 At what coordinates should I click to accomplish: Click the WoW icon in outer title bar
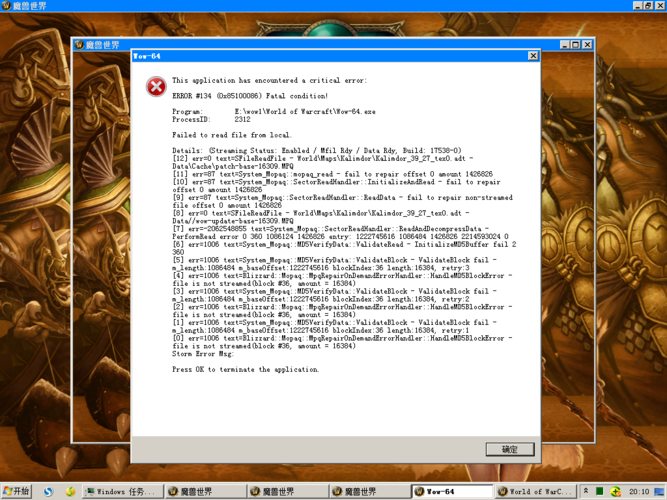pos(6,6)
